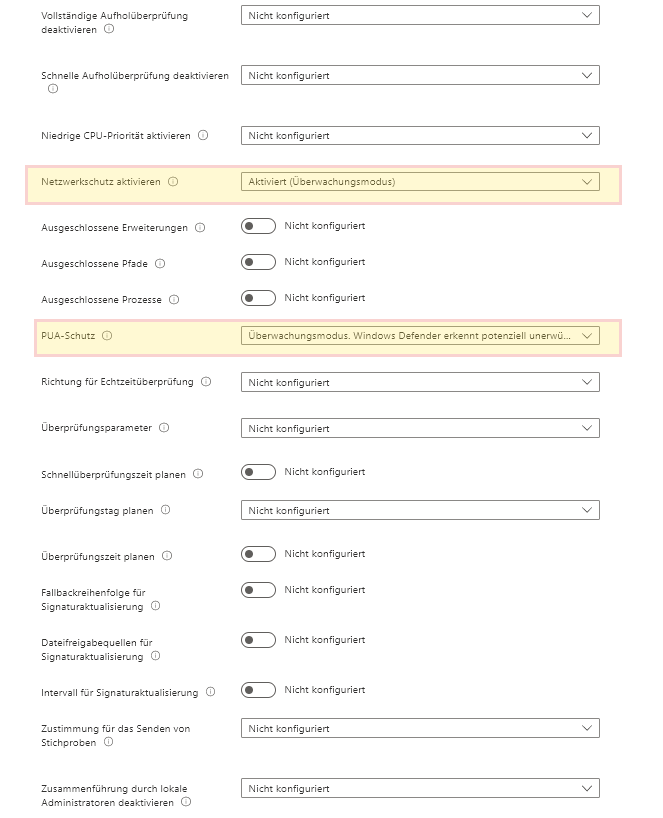This screenshot has height=818, width=663.
Task: Open info tooltip for Ausgeschlossene Erweiterungen
Action: pos(200,228)
